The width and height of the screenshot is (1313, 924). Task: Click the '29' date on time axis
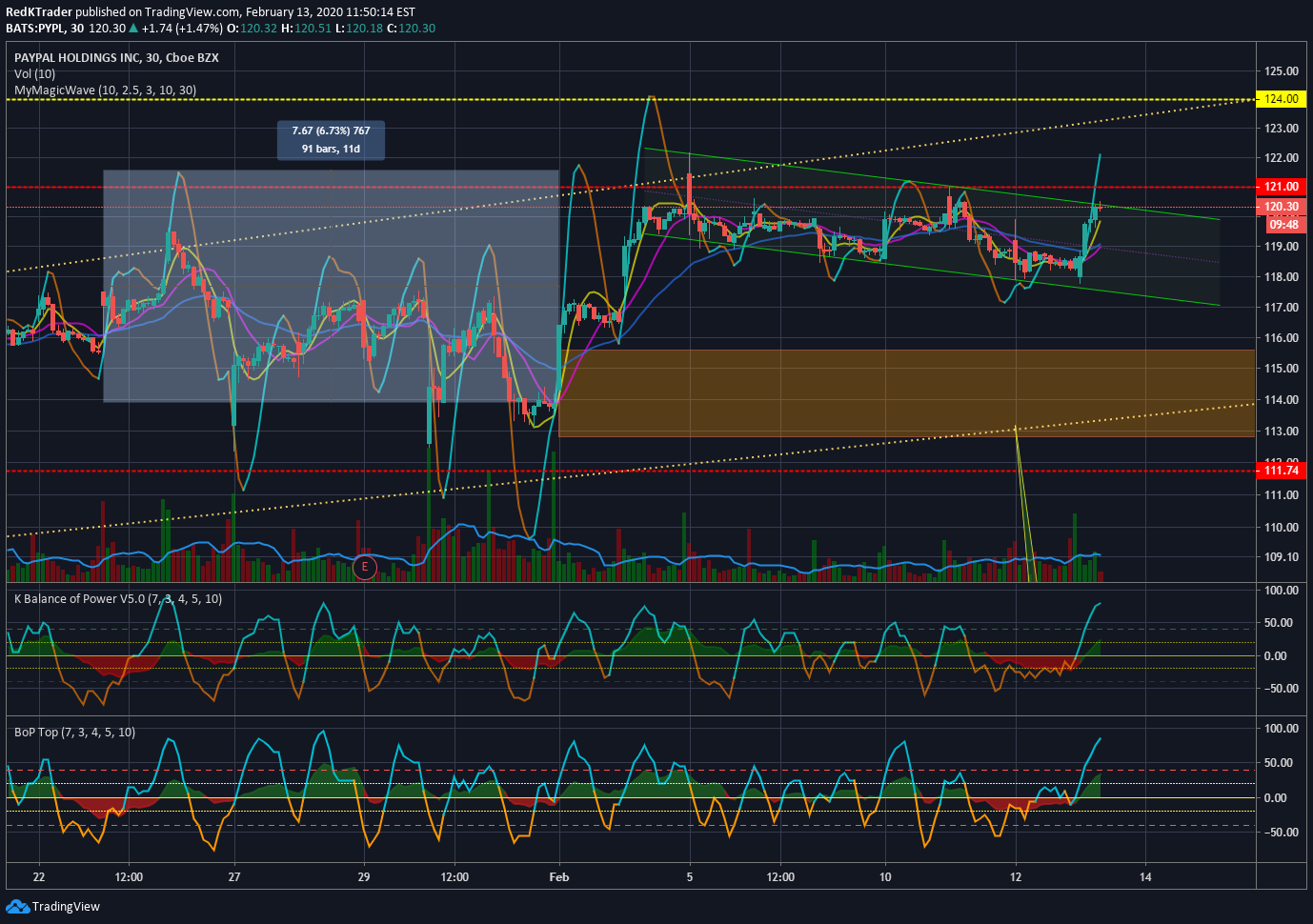point(364,877)
